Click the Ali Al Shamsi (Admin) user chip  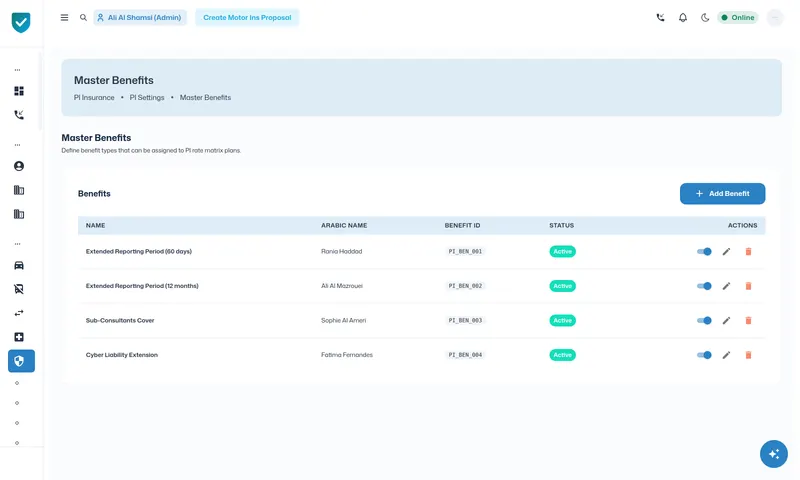pos(140,17)
